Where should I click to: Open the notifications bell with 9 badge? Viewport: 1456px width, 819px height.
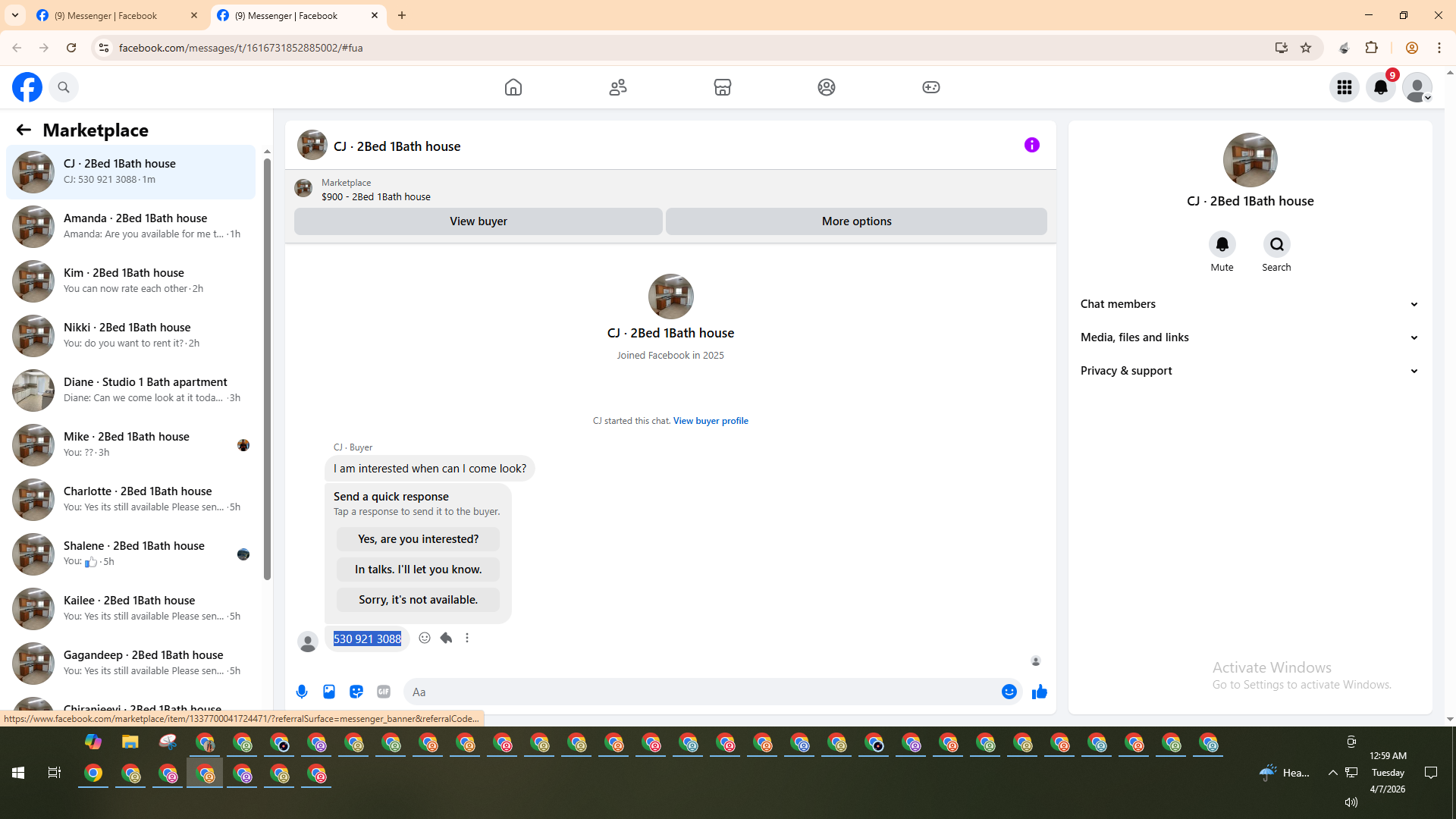(1381, 87)
